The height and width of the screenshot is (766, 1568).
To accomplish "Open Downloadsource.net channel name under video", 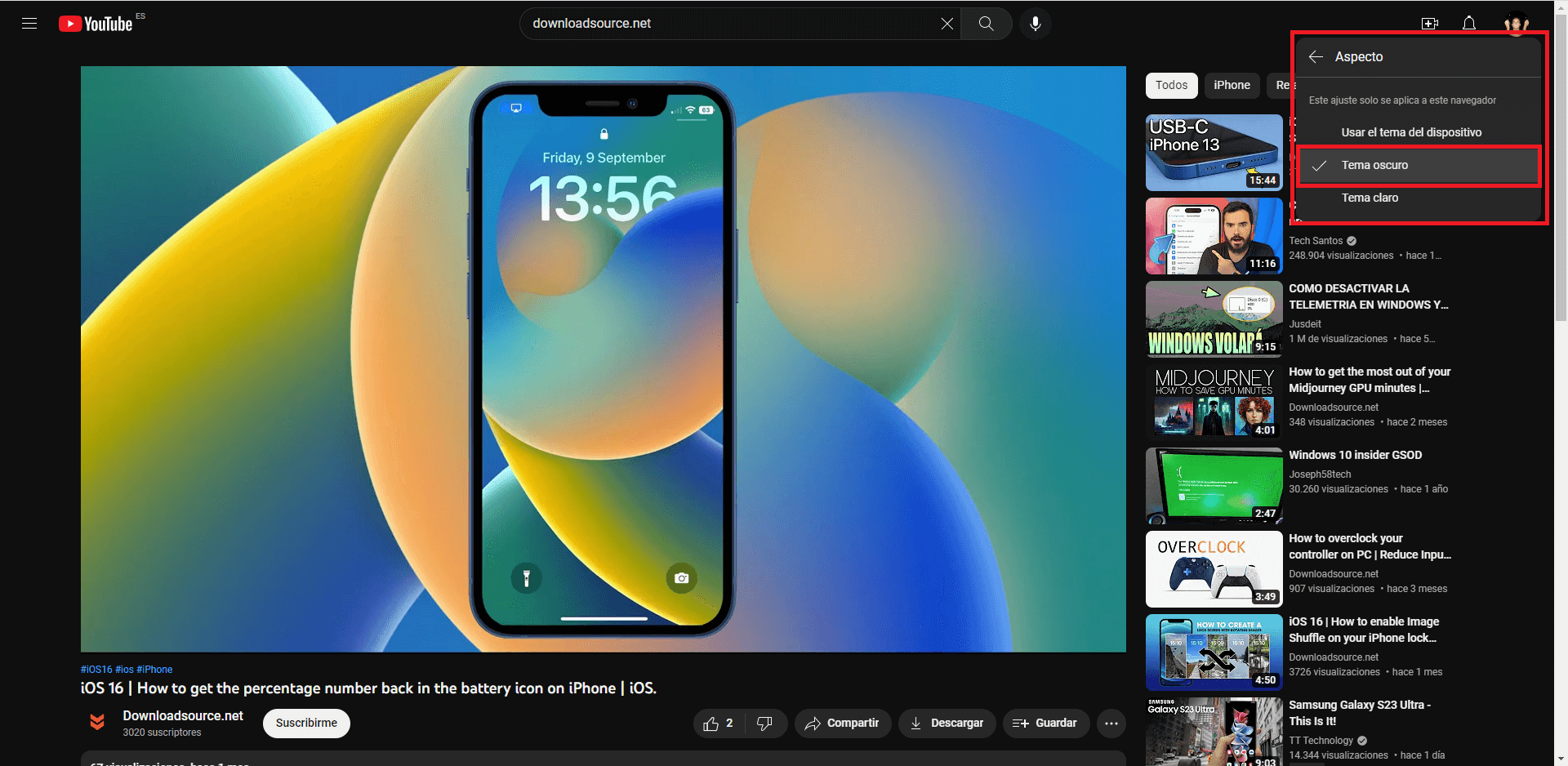I will click(183, 715).
